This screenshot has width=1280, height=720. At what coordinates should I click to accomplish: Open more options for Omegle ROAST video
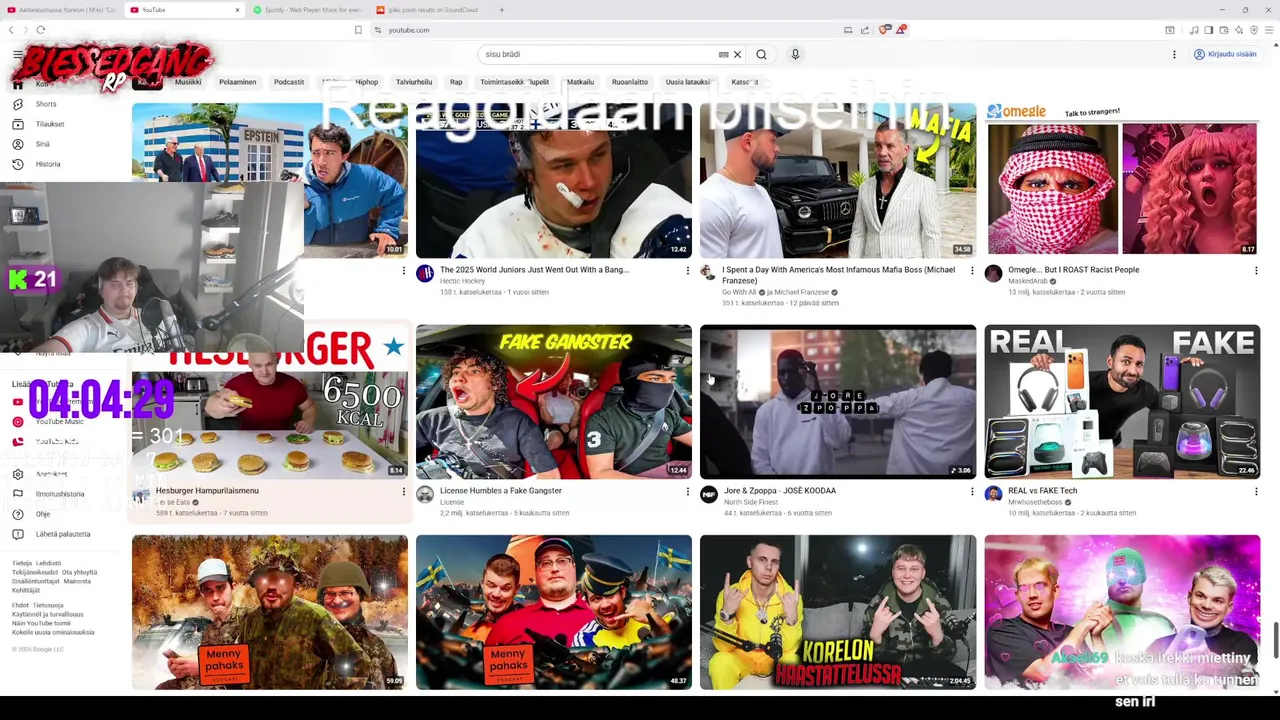1255,270
